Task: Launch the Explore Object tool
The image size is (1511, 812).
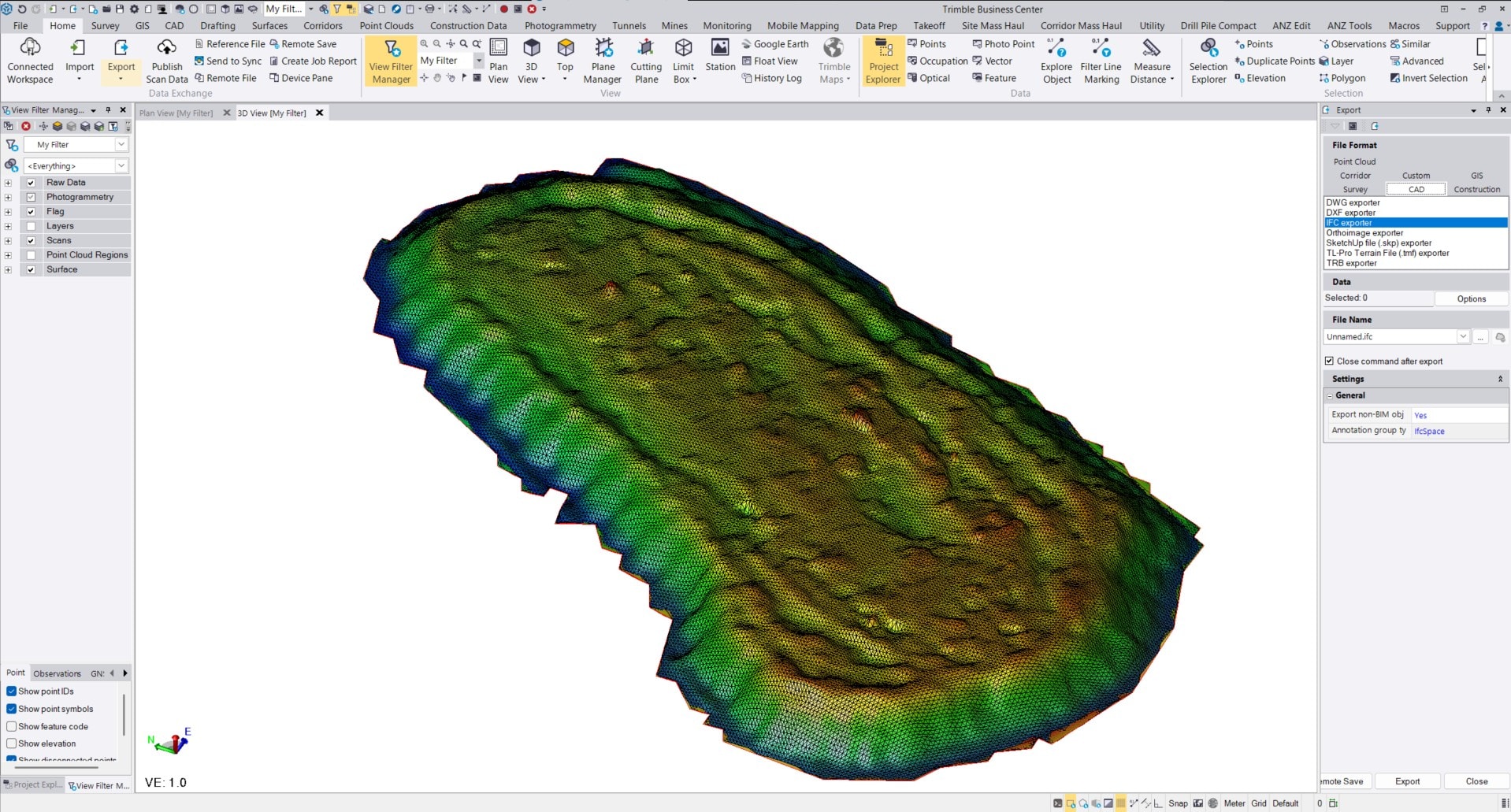Action: coord(1056,61)
